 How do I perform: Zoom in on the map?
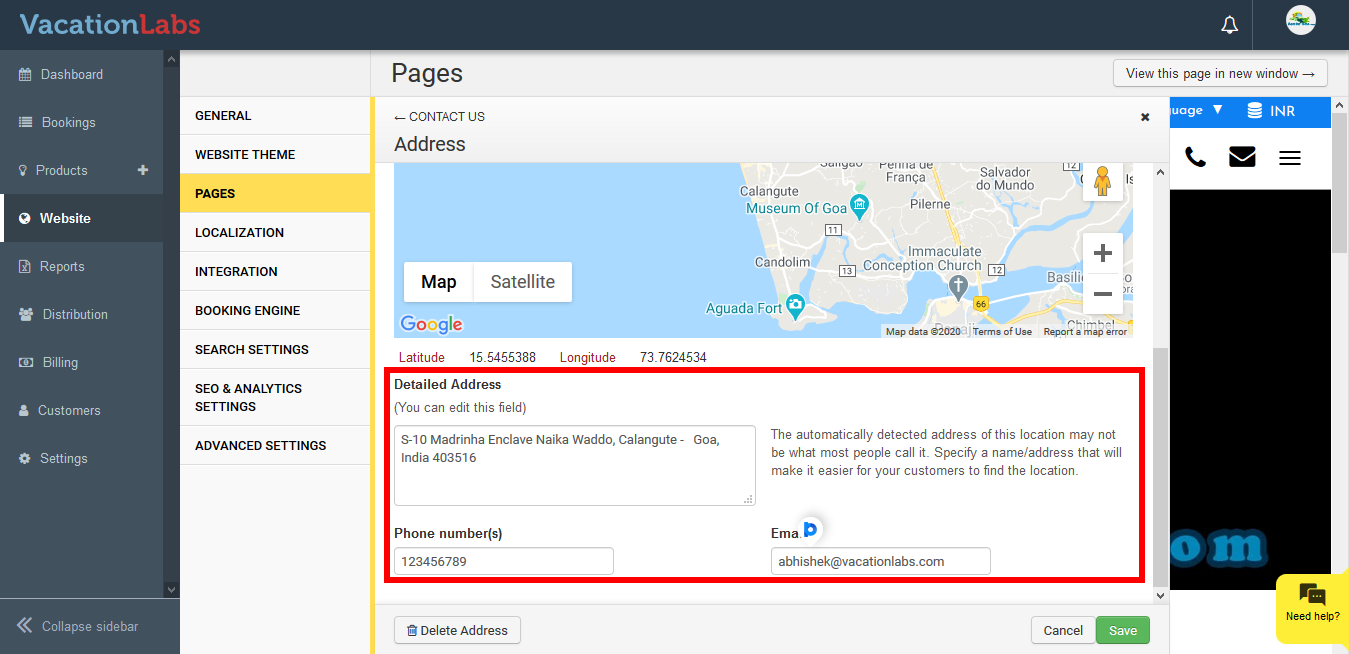pyautogui.click(x=1103, y=253)
